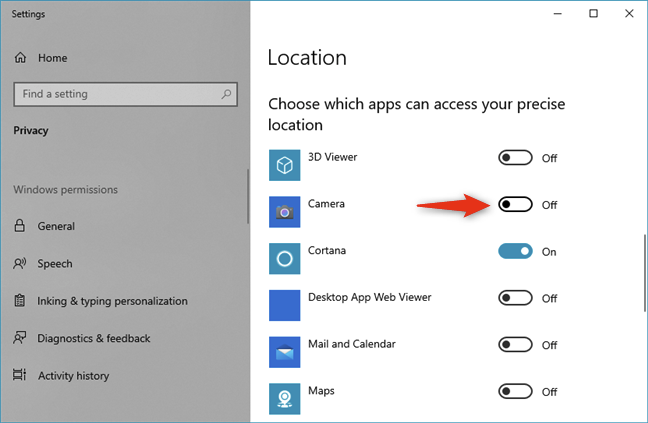Screen dimensions: 648x423
Task: Go to Inking & typing personalization
Action: (x=112, y=301)
